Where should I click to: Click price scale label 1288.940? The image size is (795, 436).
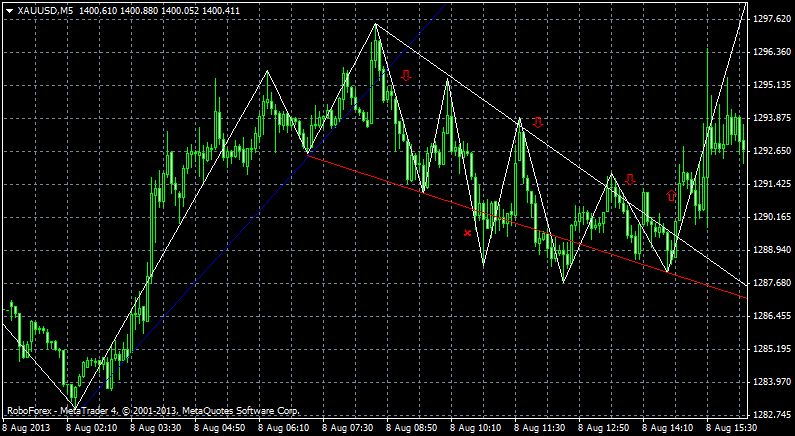(773, 250)
